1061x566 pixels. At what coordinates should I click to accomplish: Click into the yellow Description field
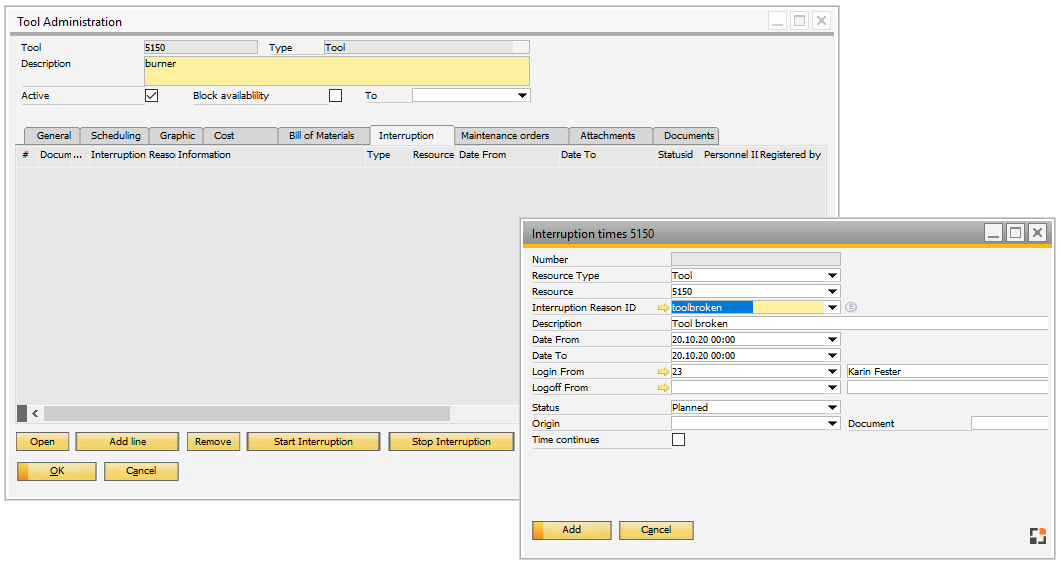pos(336,71)
